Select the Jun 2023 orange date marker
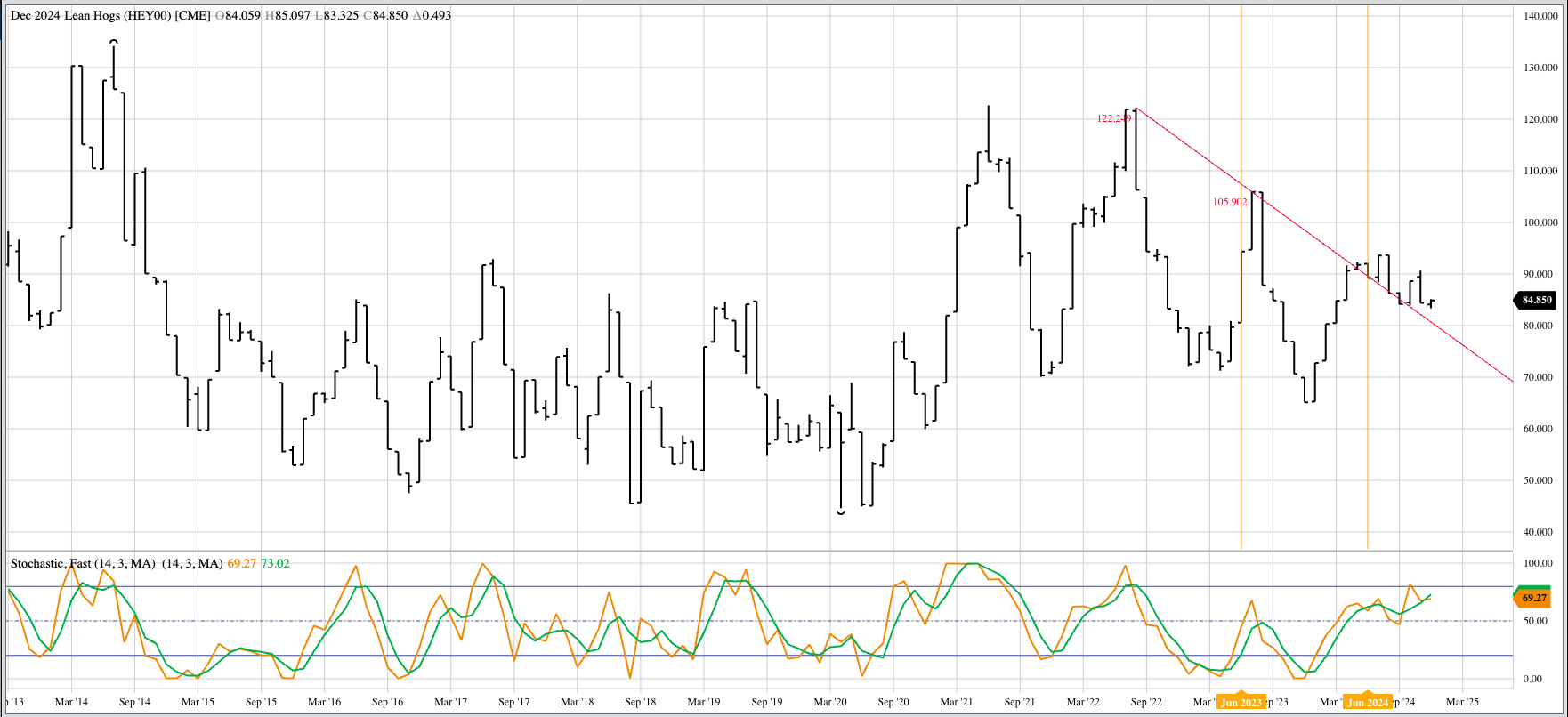The width and height of the screenshot is (1568, 717). (1241, 703)
